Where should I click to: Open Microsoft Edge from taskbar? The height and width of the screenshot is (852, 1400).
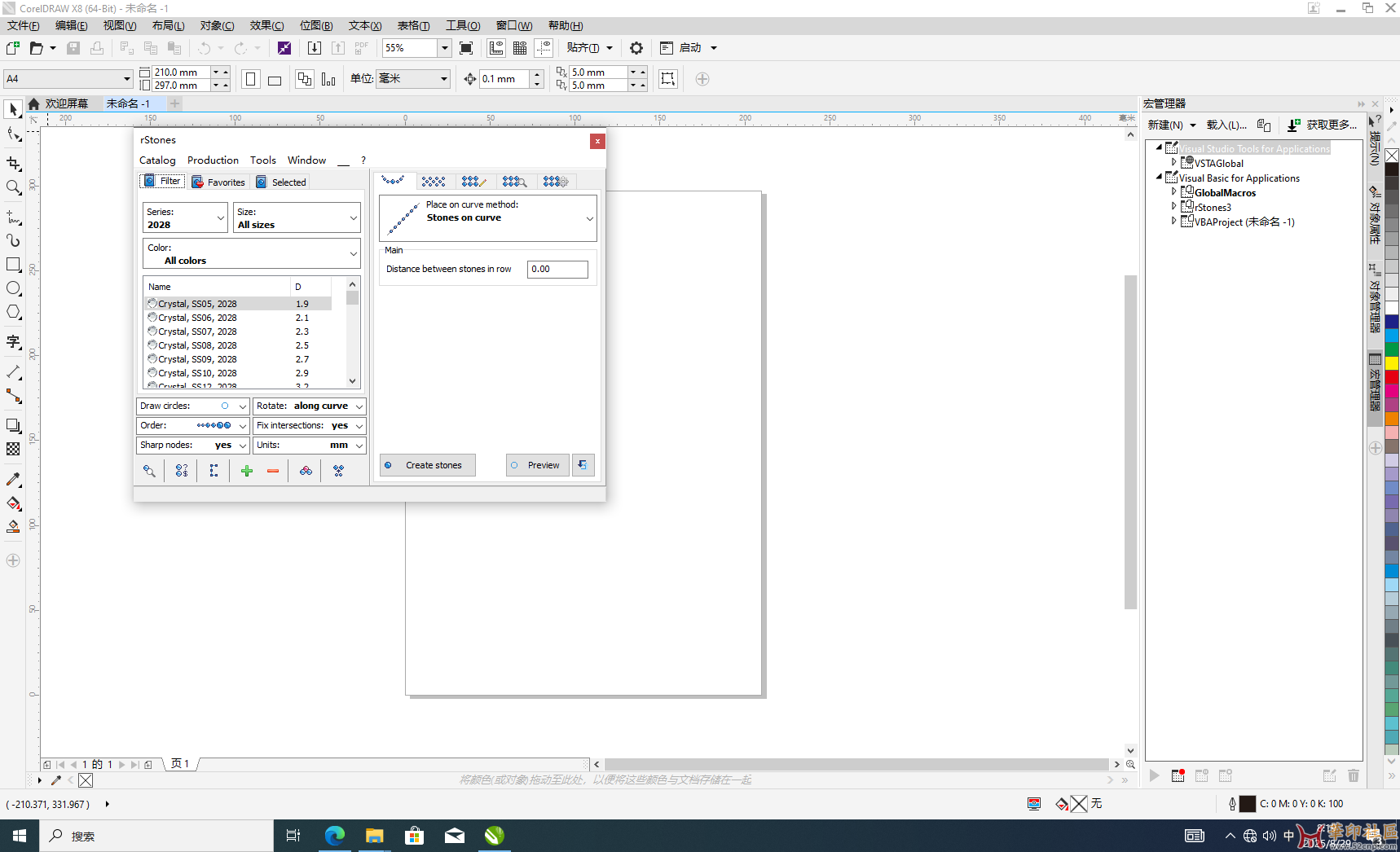335,836
